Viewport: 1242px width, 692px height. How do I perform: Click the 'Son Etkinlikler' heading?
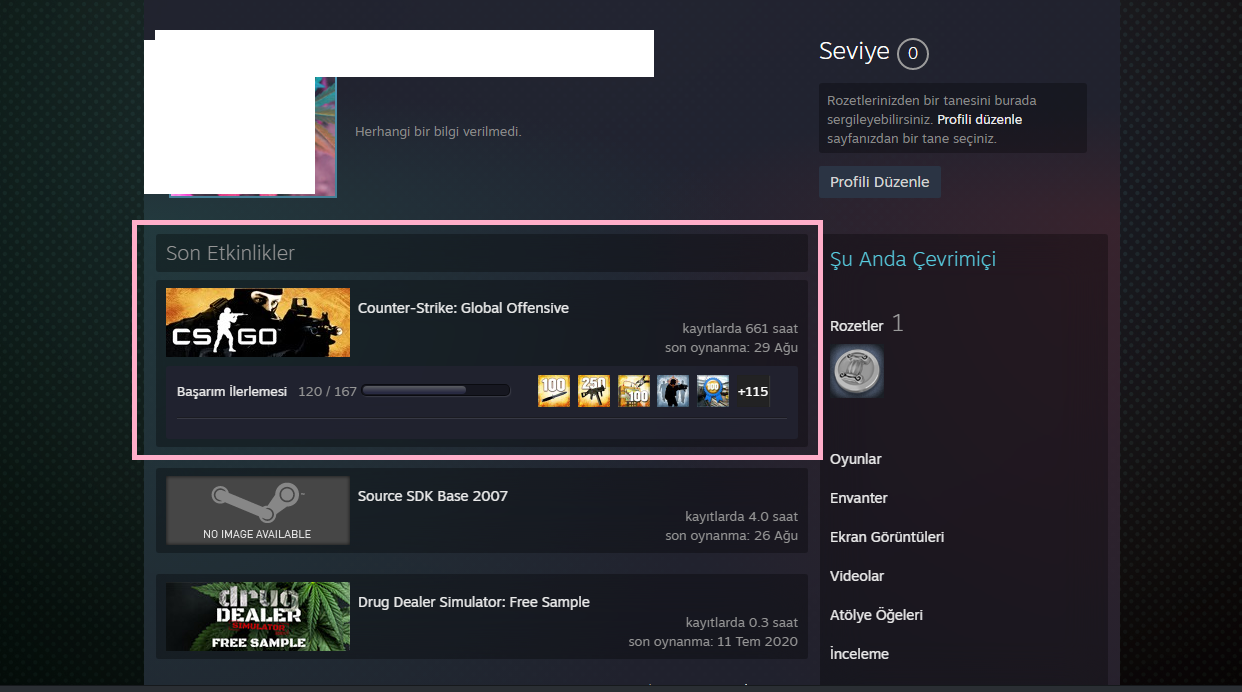tap(230, 253)
